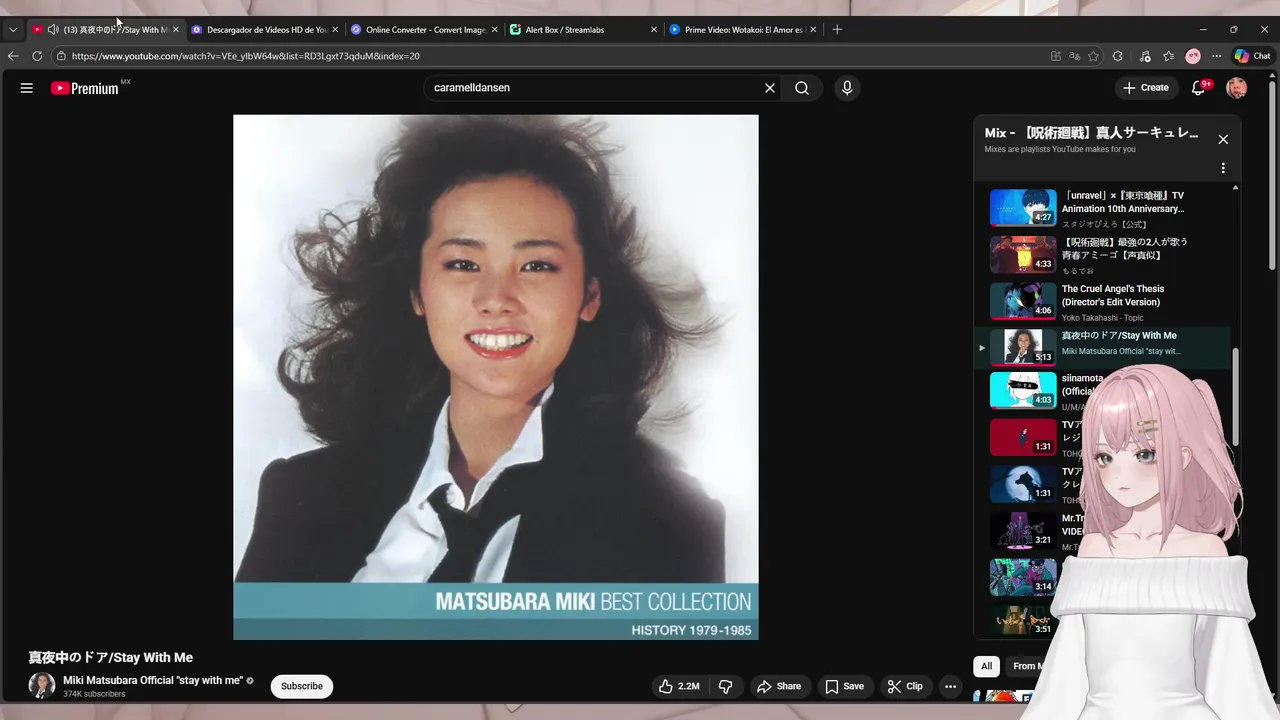Image resolution: width=1280 pixels, height=720 pixels.
Task: Open the YouTube hamburger guide menu
Action: pyautogui.click(x=27, y=88)
